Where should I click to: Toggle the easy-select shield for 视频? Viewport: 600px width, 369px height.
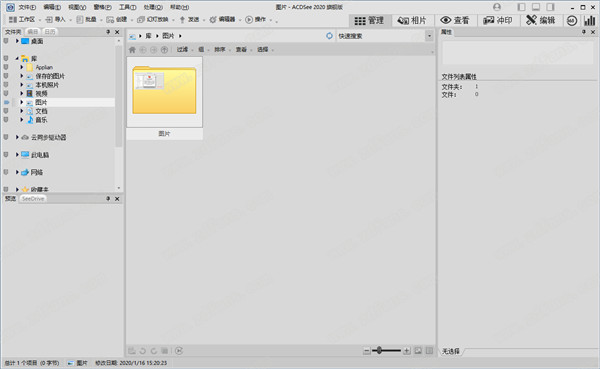point(6,93)
